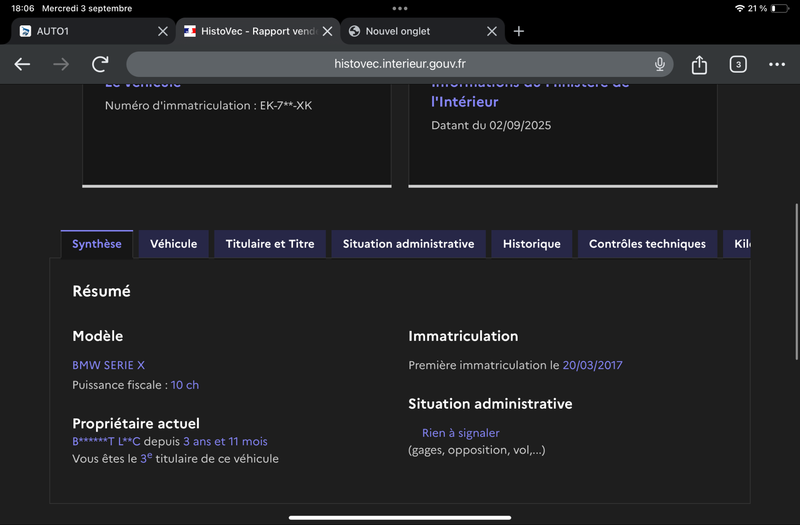Tap the Wi-Fi status icon

point(739,8)
